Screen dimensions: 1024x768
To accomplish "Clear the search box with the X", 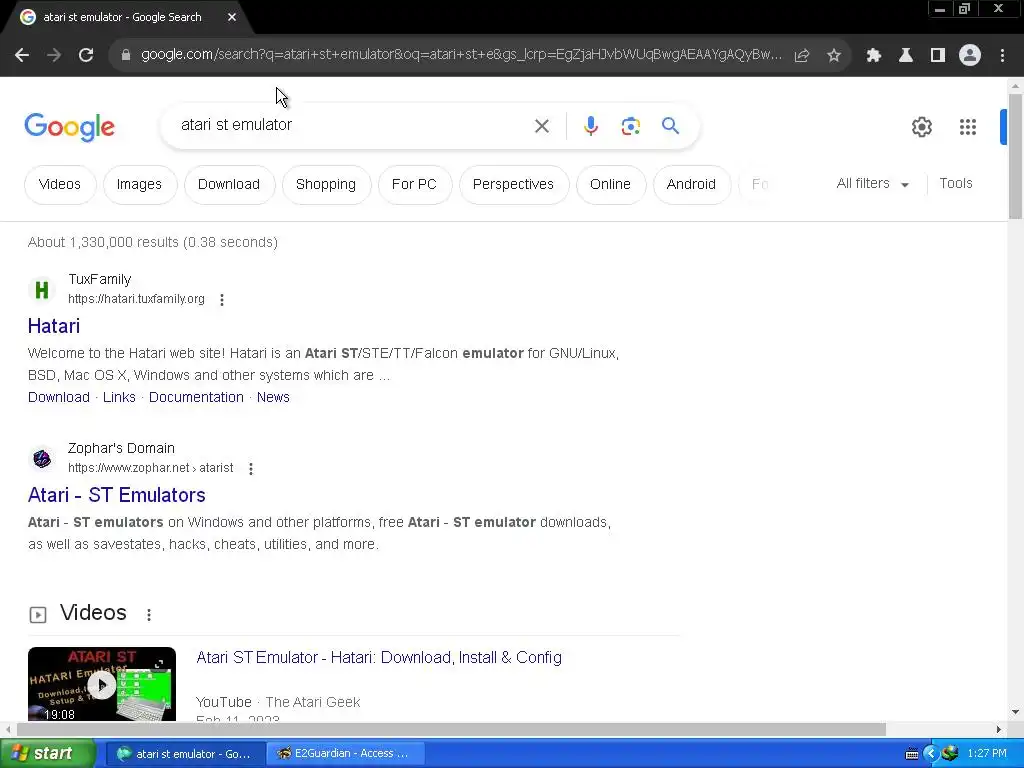I will click(x=542, y=126).
